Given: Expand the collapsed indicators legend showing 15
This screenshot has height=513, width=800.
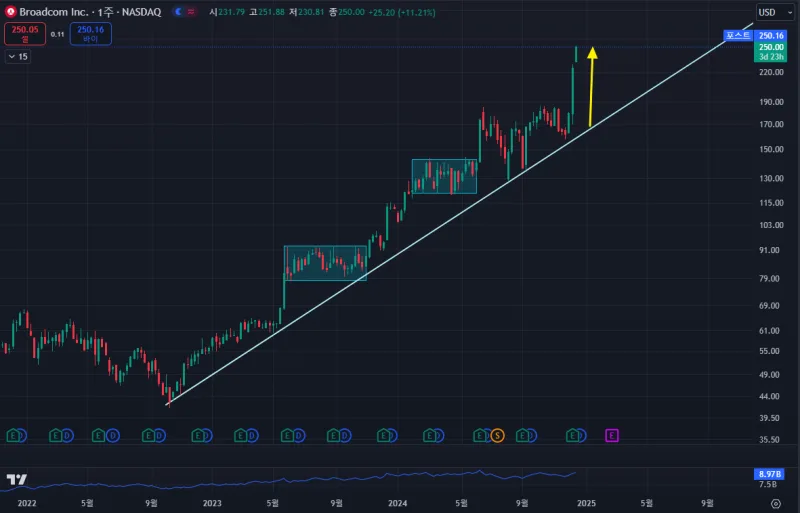Looking at the screenshot, I should [18, 57].
